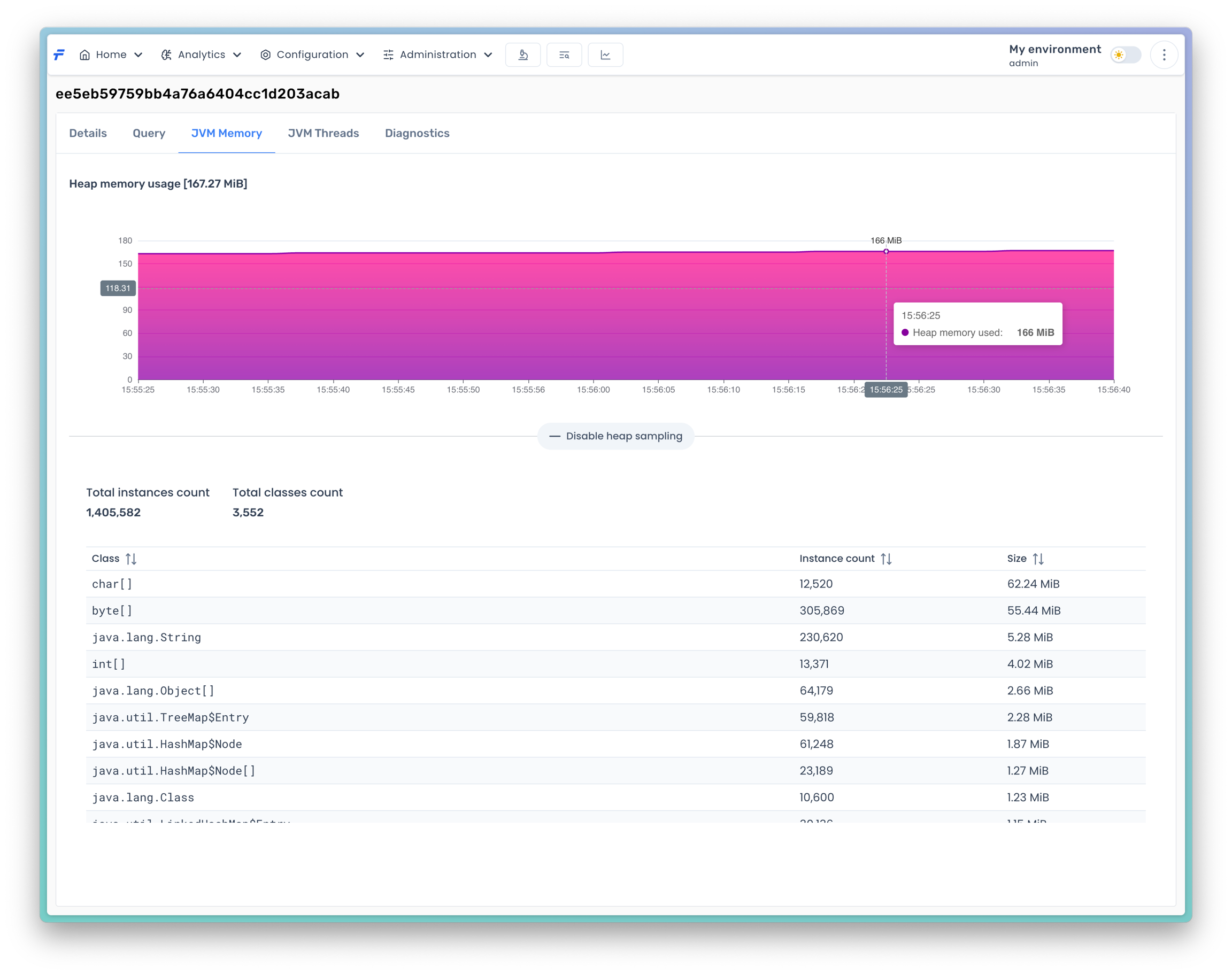Sort by Size column arrows icon

(1038, 559)
